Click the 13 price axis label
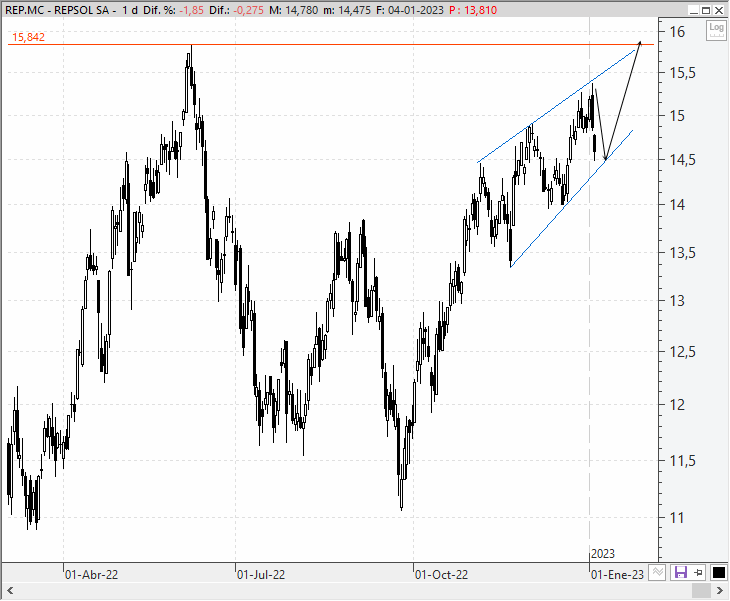 [677, 301]
